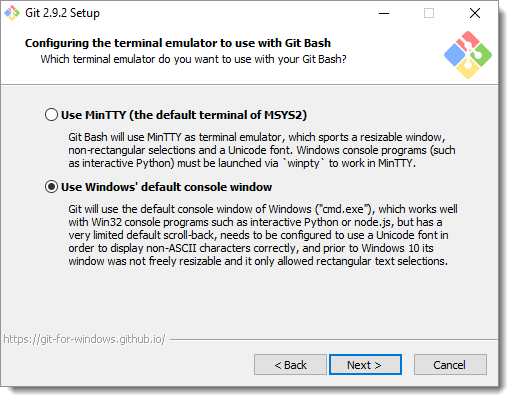The image size is (514, 402).
Task: Click the large Git logo in the header
Action: pos(468,55)
